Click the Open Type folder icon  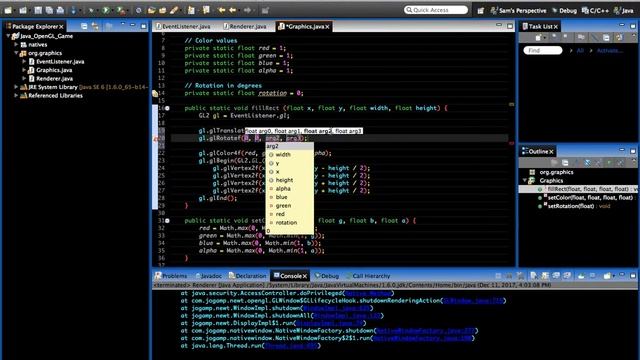pyautogui.click(x=151, y=10)
